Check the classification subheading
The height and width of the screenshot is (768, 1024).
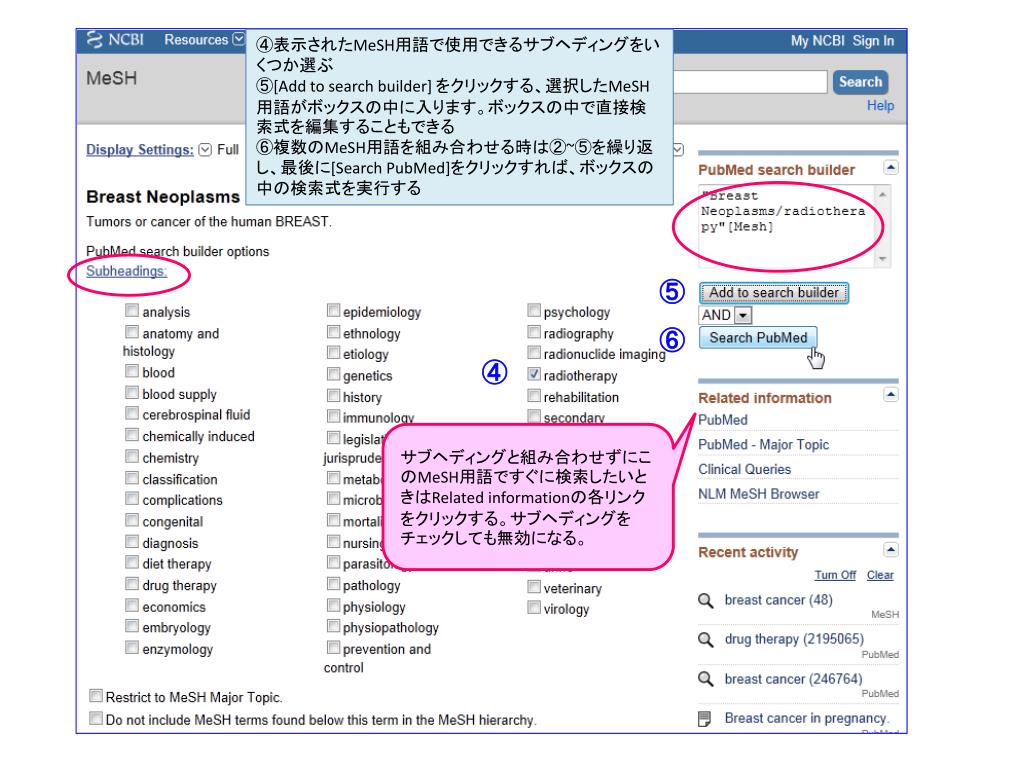[x=132, y=477]
